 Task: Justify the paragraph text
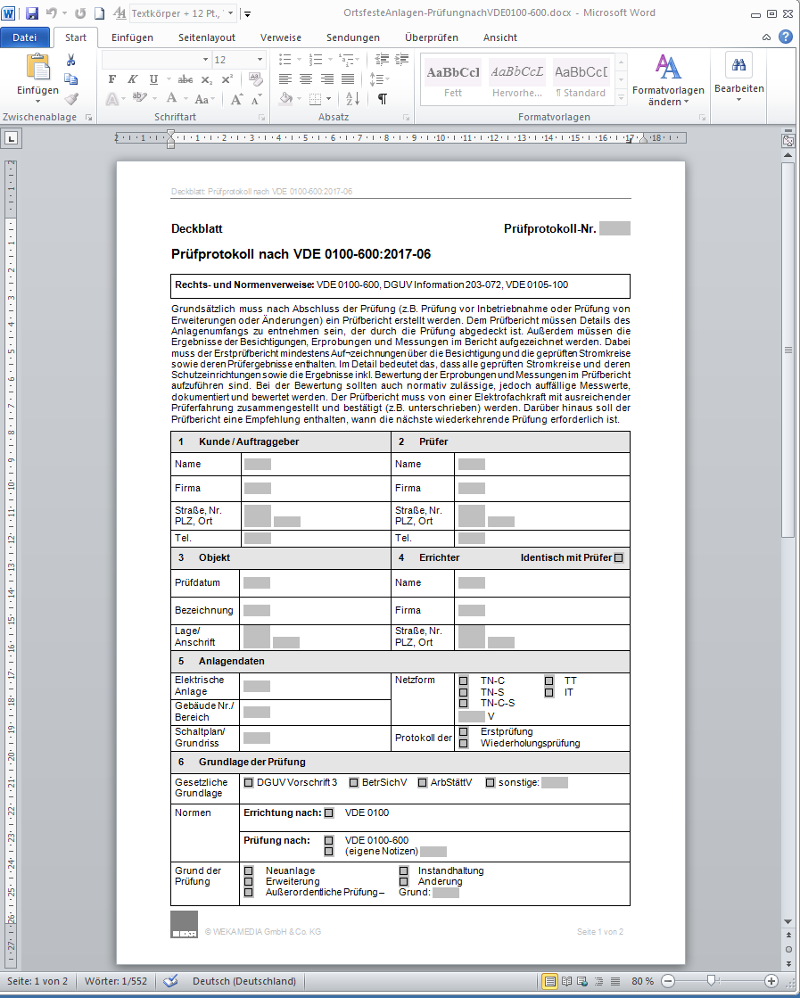pyautogui.click(x=347, y=79)
